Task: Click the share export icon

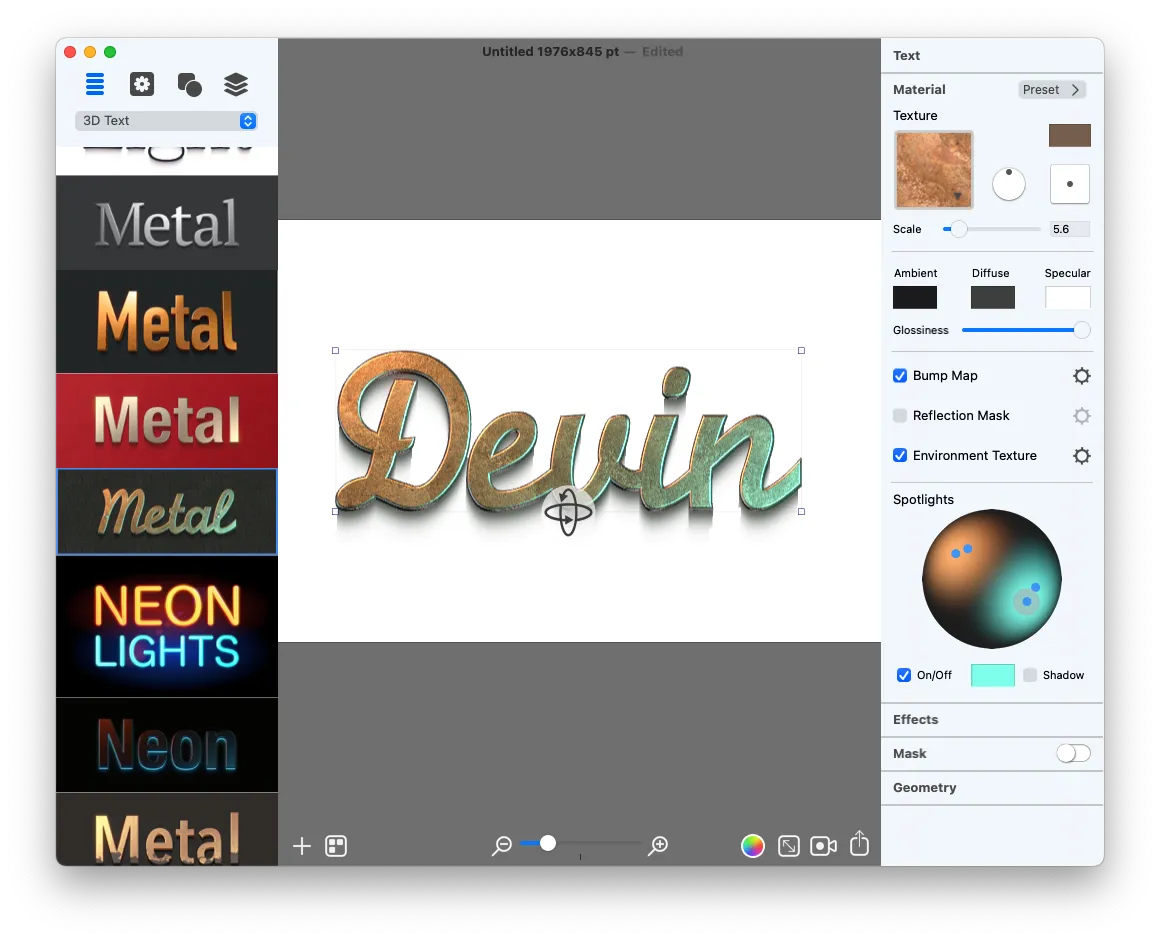Action: [x=859, y=845]
